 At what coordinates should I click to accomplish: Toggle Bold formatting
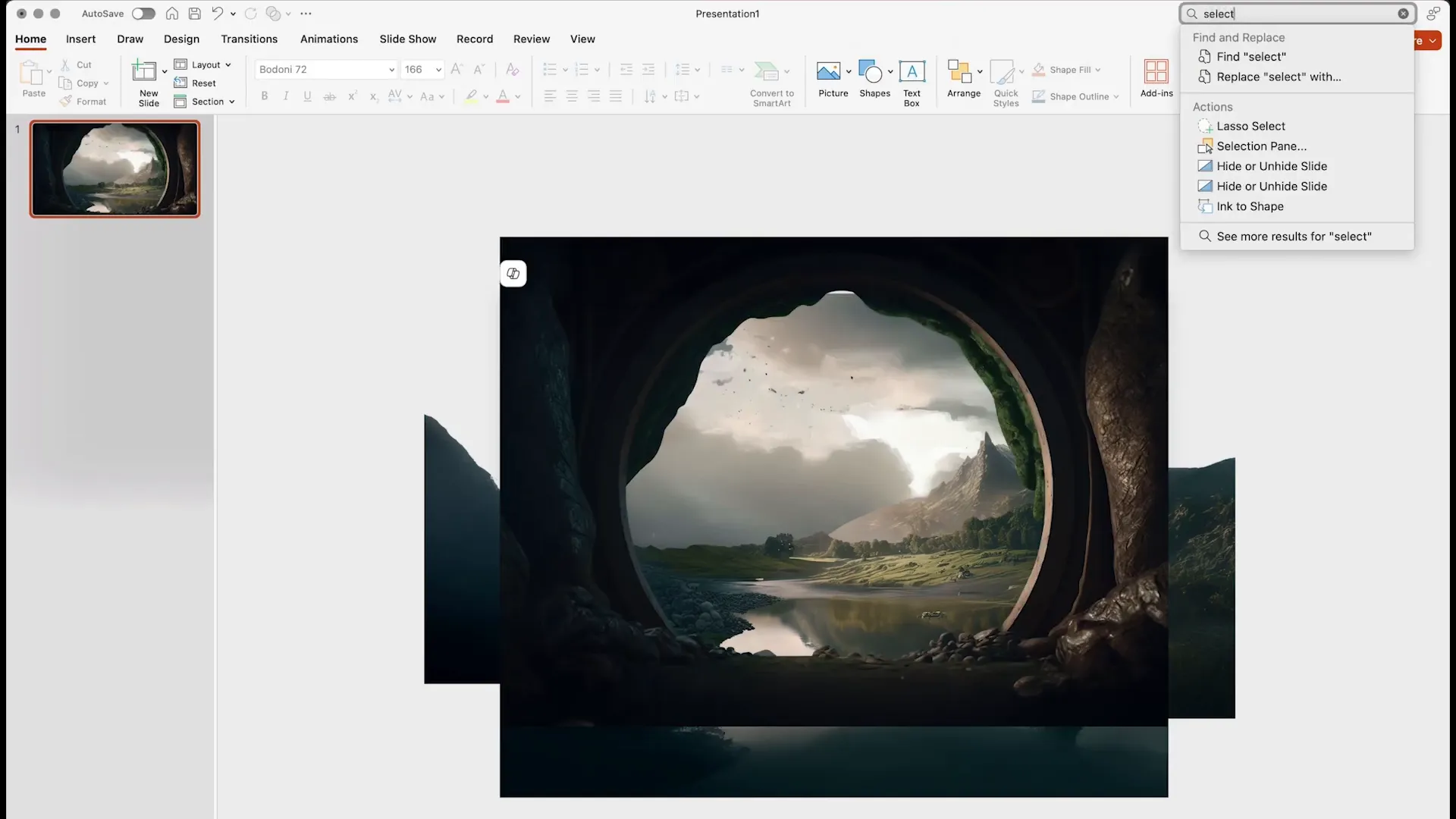click(265, 96)
